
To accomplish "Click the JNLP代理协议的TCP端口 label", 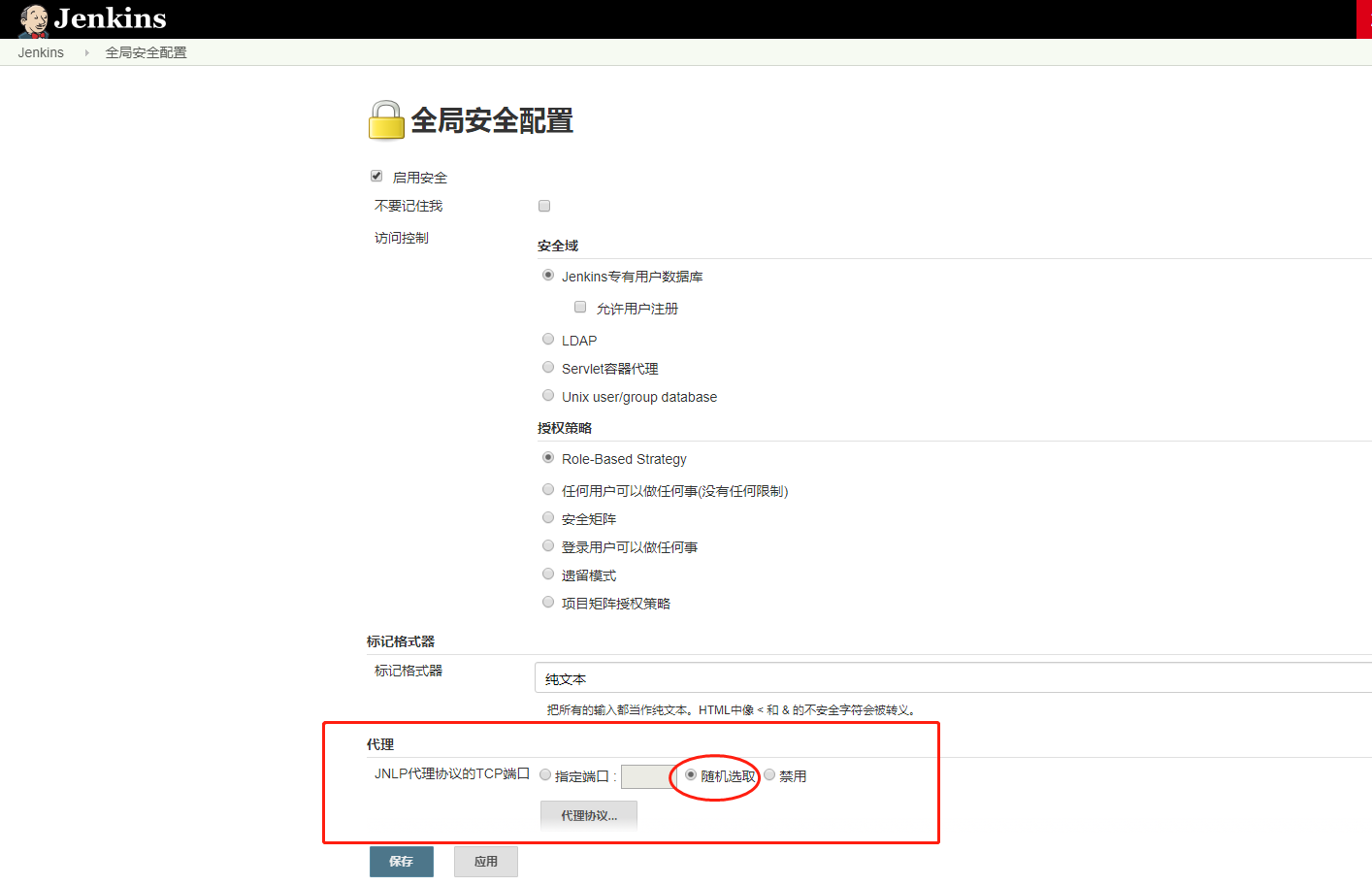I will tap(452, 773).
